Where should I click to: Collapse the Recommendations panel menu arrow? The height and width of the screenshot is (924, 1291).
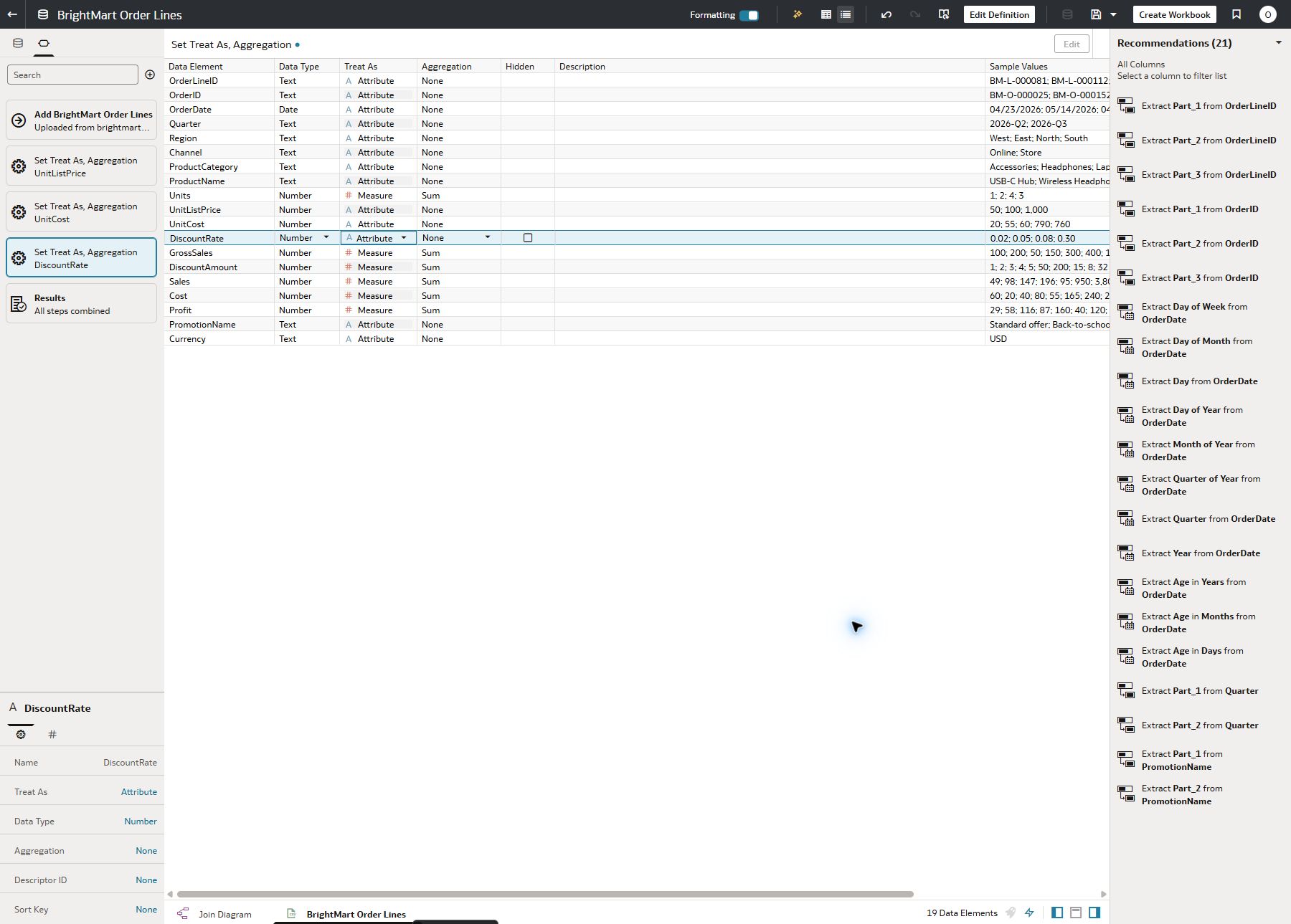coord(1278,43)
